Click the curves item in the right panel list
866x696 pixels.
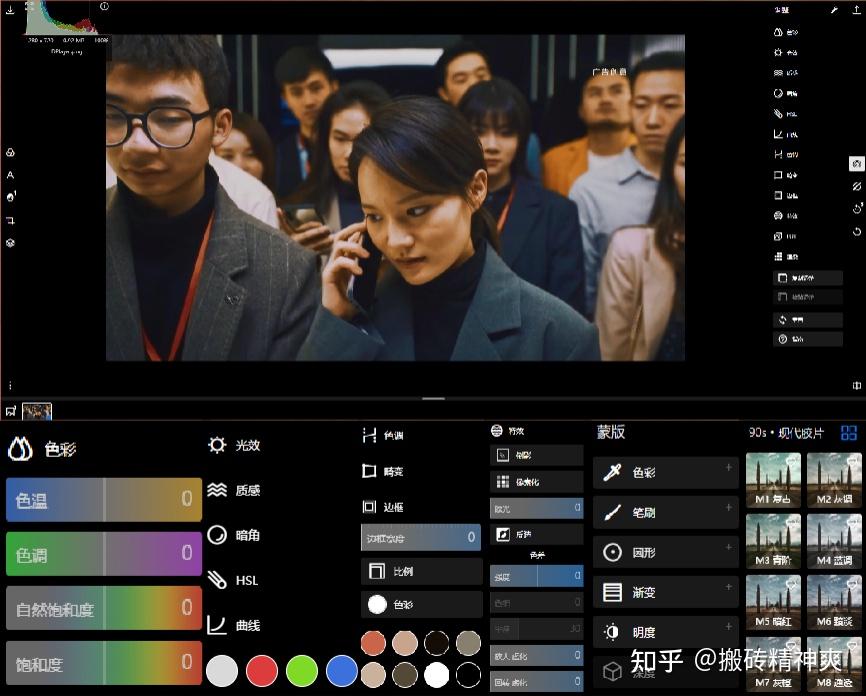pos(785,134)
